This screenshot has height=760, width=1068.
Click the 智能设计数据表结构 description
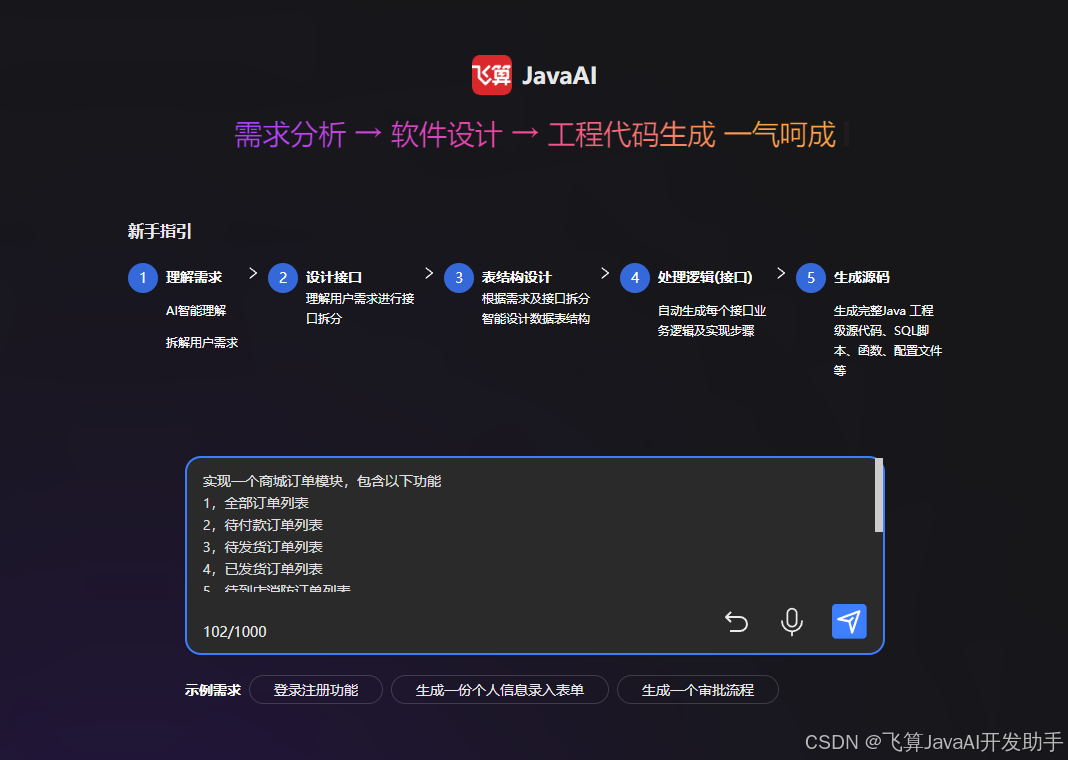[x=535, y=319]
